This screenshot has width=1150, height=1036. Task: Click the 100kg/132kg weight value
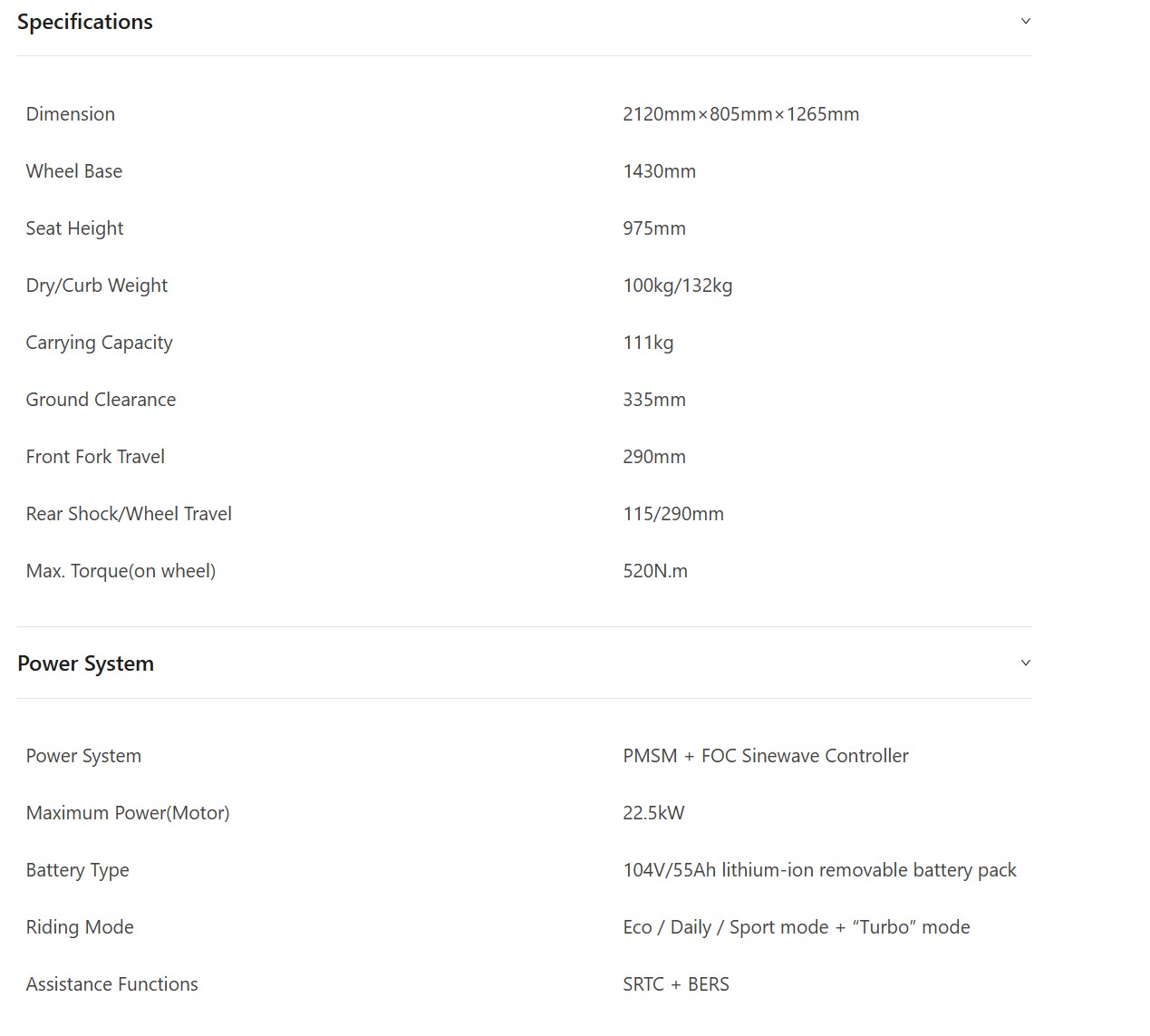click(678, 286)
